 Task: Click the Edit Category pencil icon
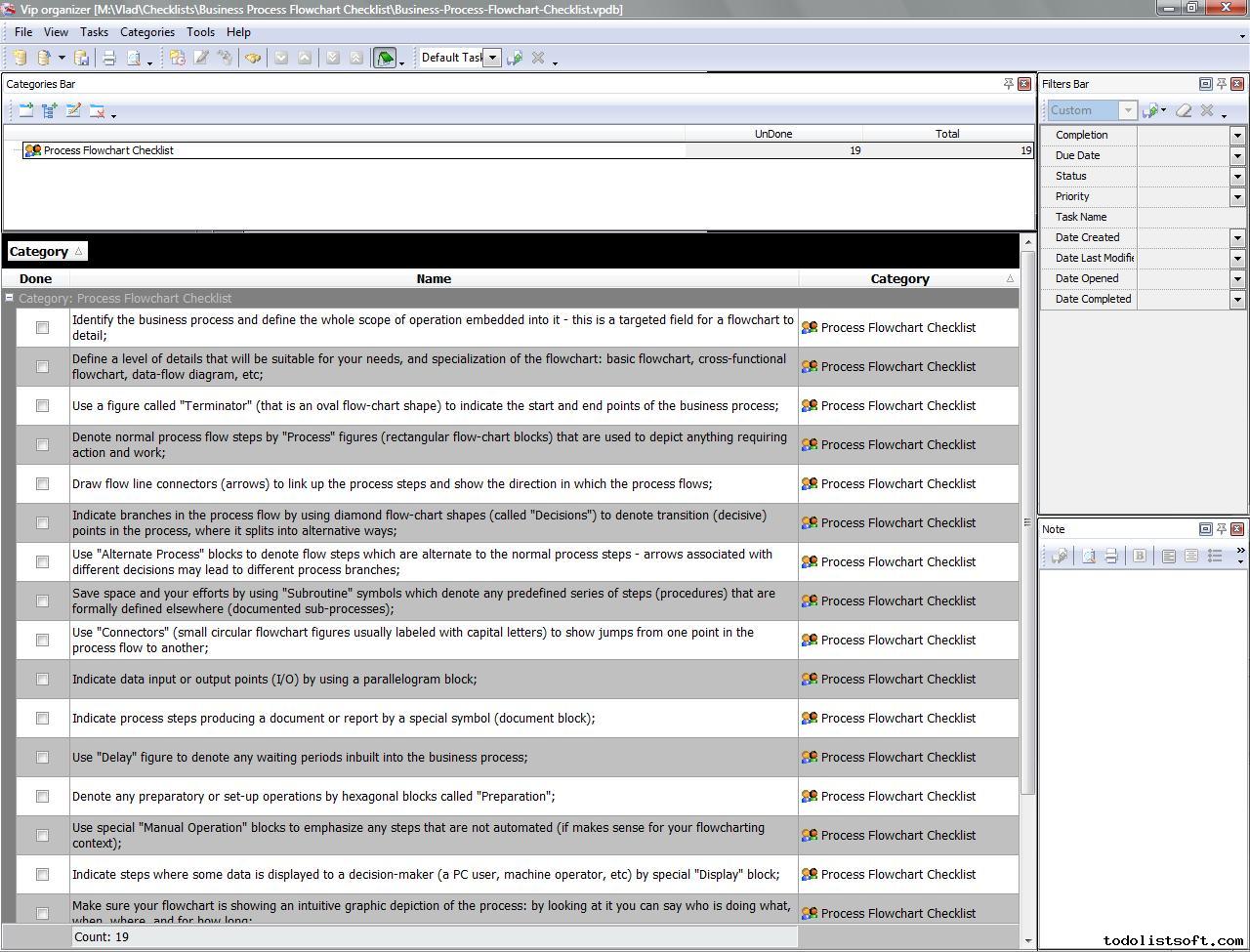pos(73,111)
